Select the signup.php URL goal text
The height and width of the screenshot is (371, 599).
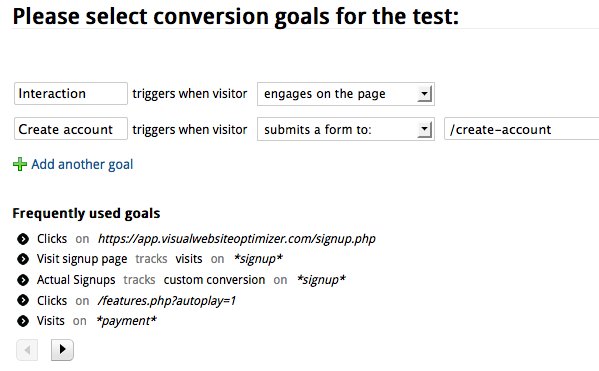236,239
